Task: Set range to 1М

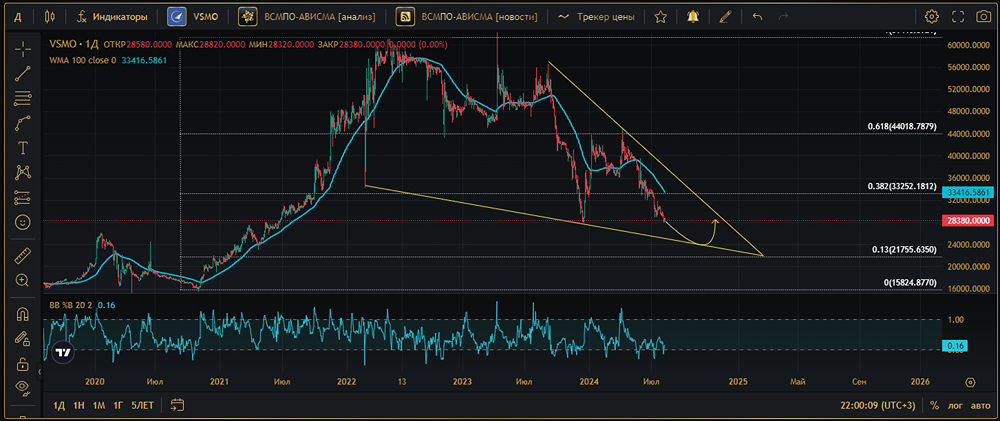Action: pos(99,405)
